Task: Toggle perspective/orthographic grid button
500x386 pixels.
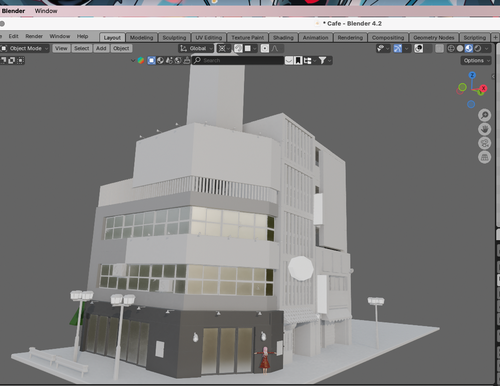Action: click(x=484, y=157)
